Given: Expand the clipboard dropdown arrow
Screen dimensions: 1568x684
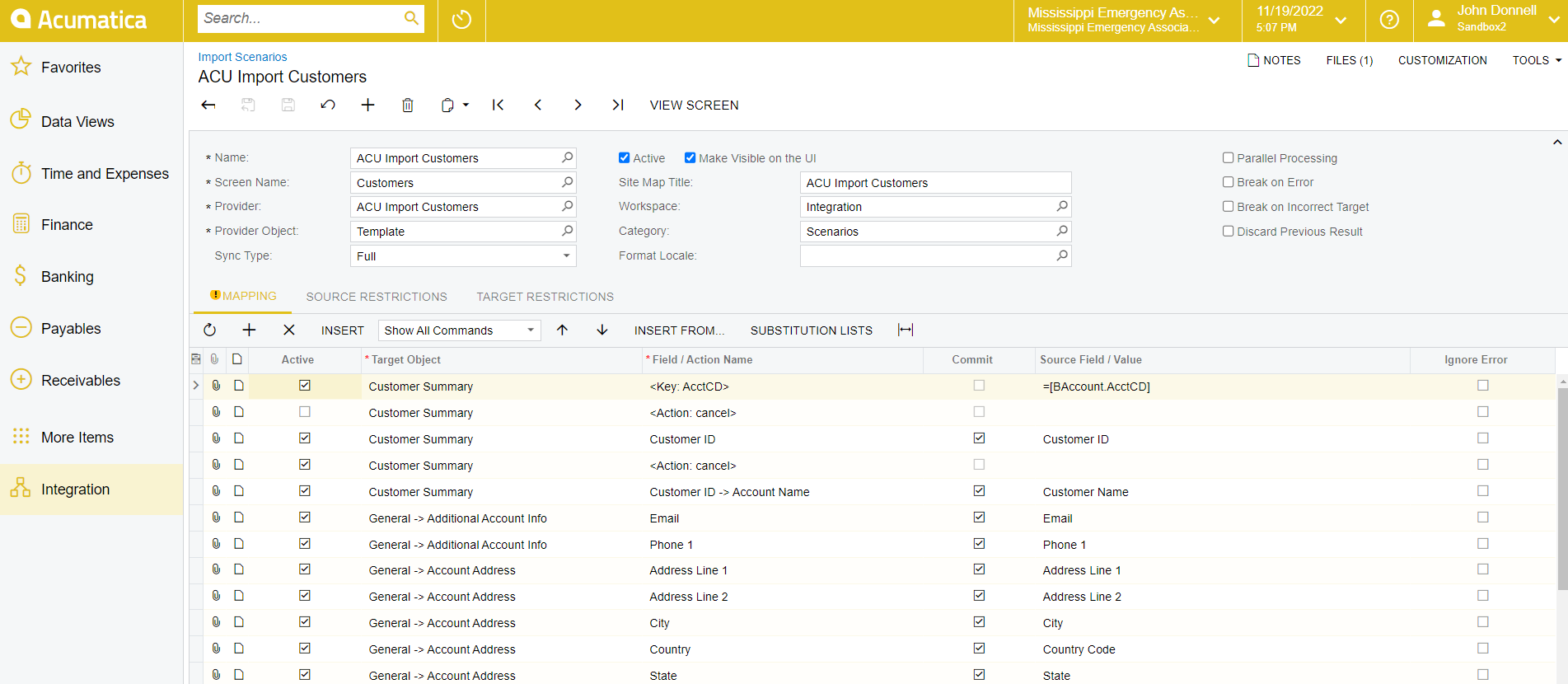Looking at the screenshot, I should (466, 105).
